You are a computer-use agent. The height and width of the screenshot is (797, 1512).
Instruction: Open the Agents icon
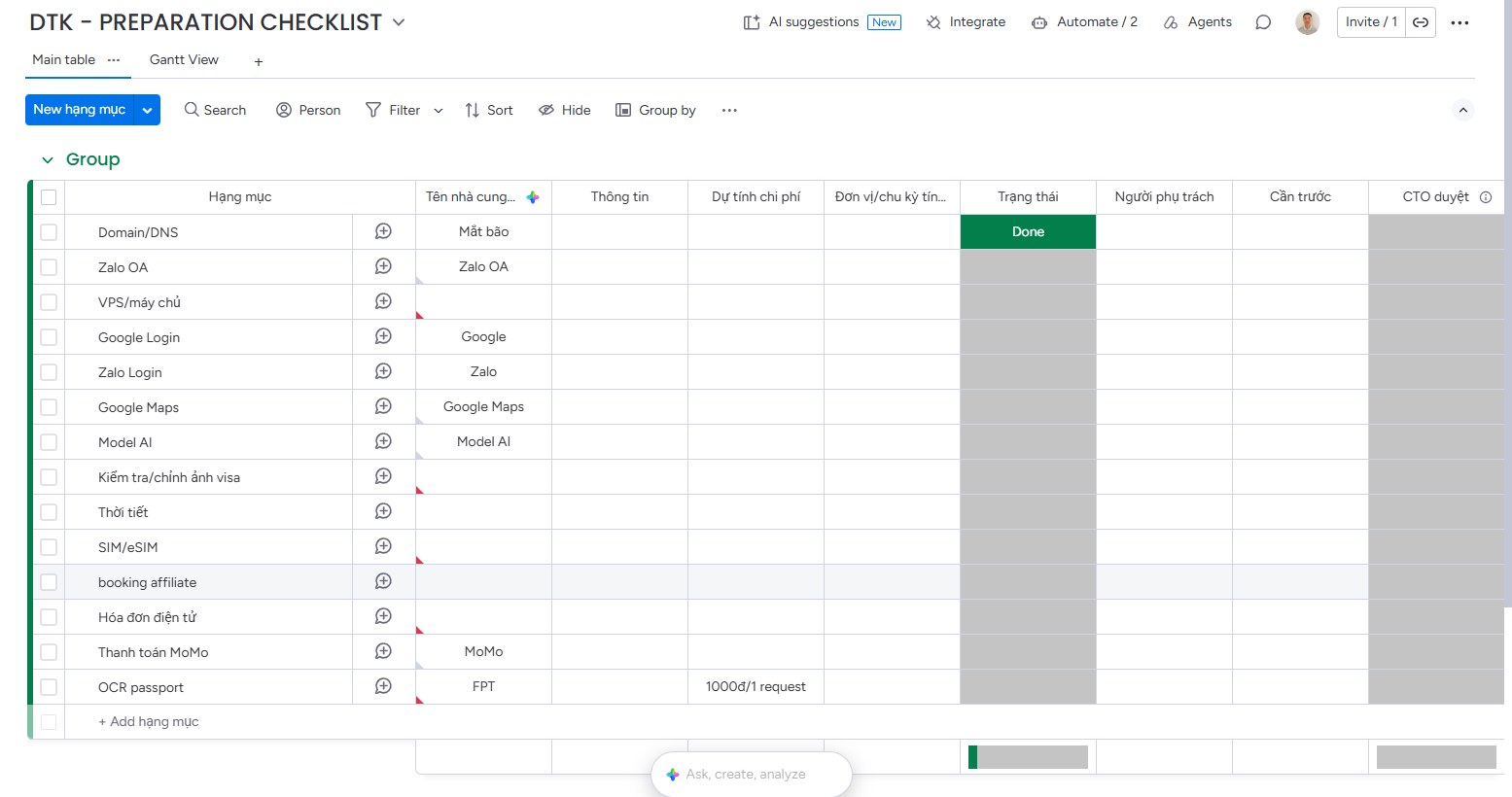point(1171,22)
